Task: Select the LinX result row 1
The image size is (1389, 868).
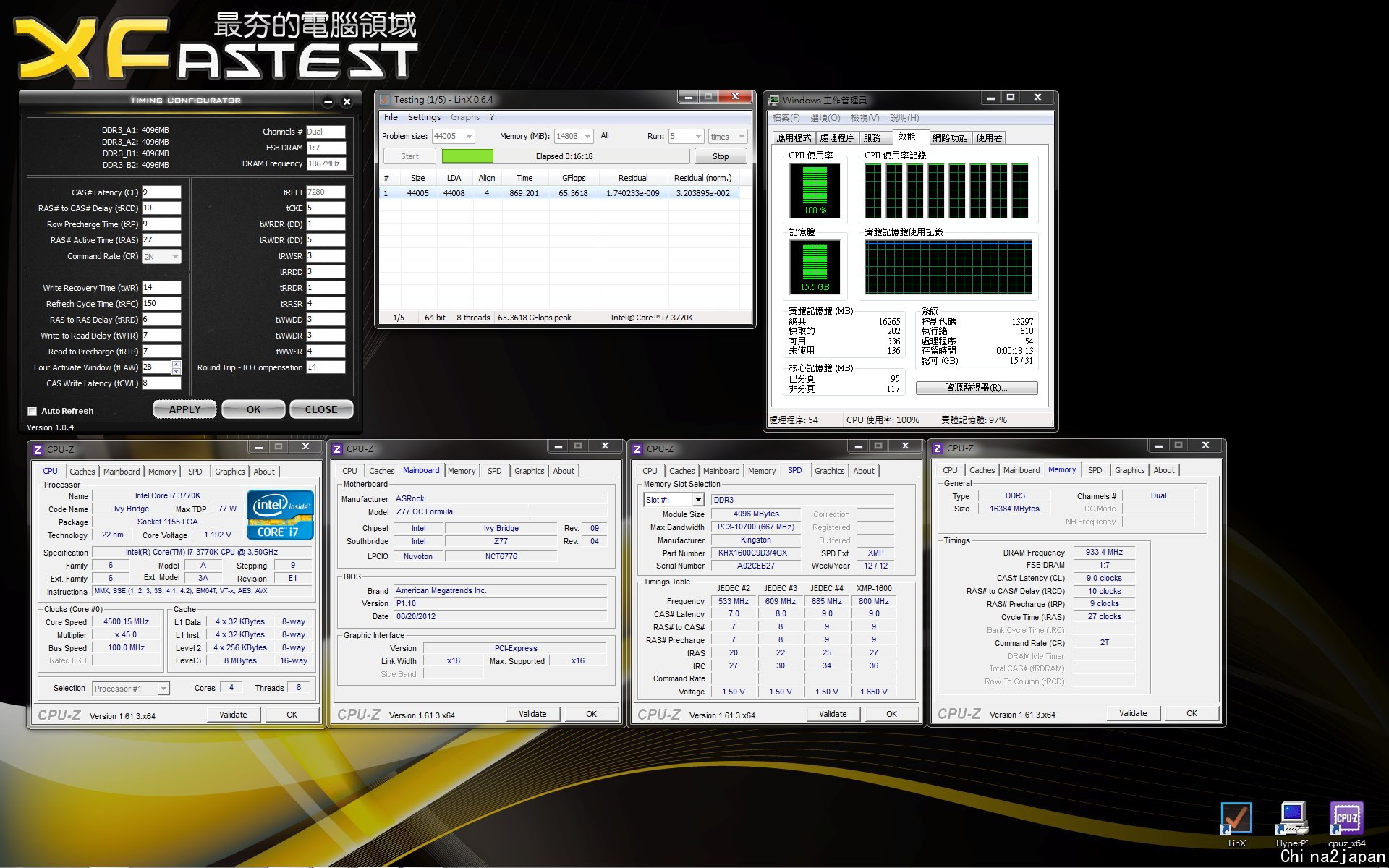Action: click(561, 194)
